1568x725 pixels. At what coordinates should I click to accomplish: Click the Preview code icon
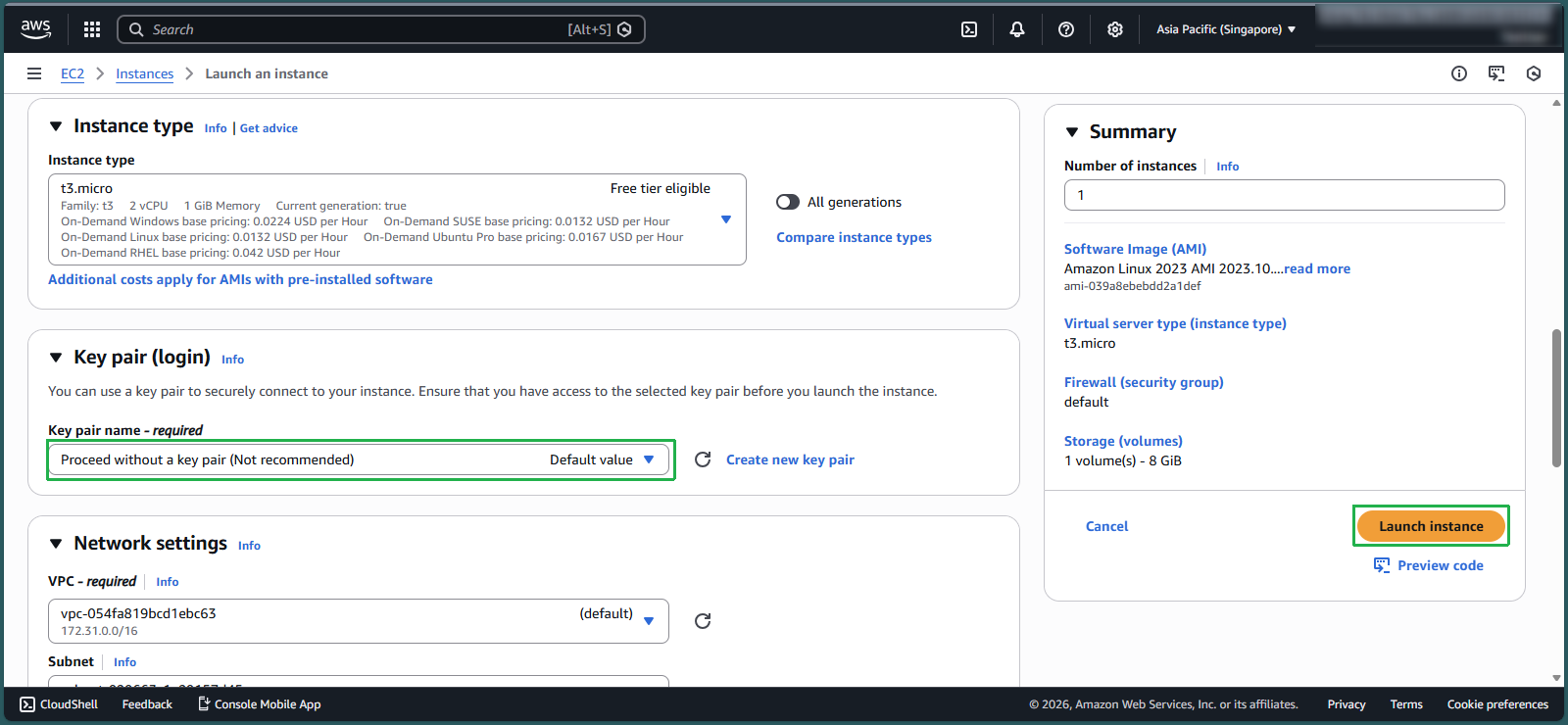tap(1382, 565)
